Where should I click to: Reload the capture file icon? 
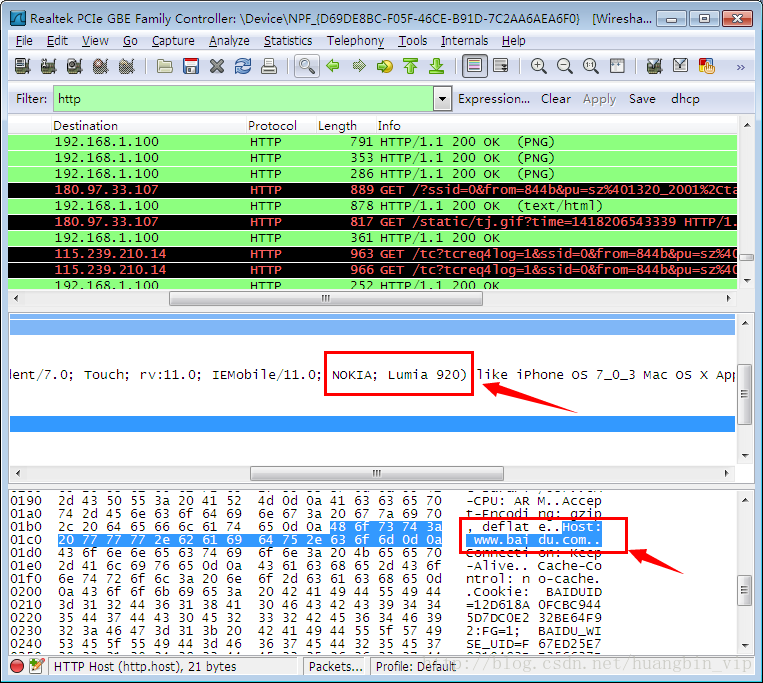243,66
